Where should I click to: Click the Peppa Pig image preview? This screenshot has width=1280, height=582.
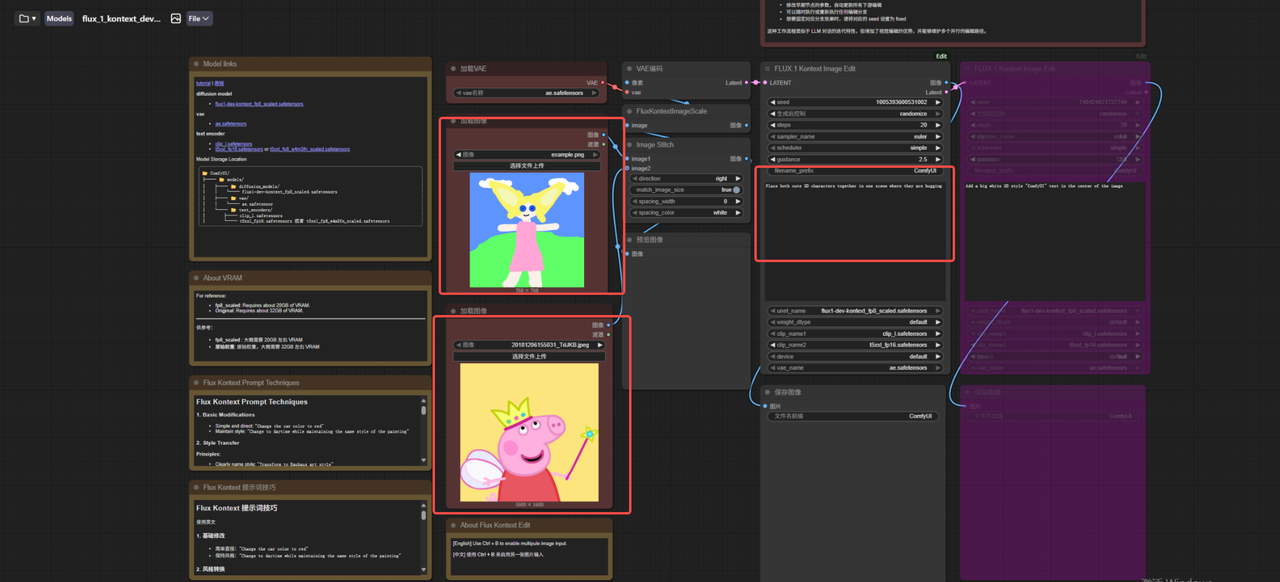(529, 432)
